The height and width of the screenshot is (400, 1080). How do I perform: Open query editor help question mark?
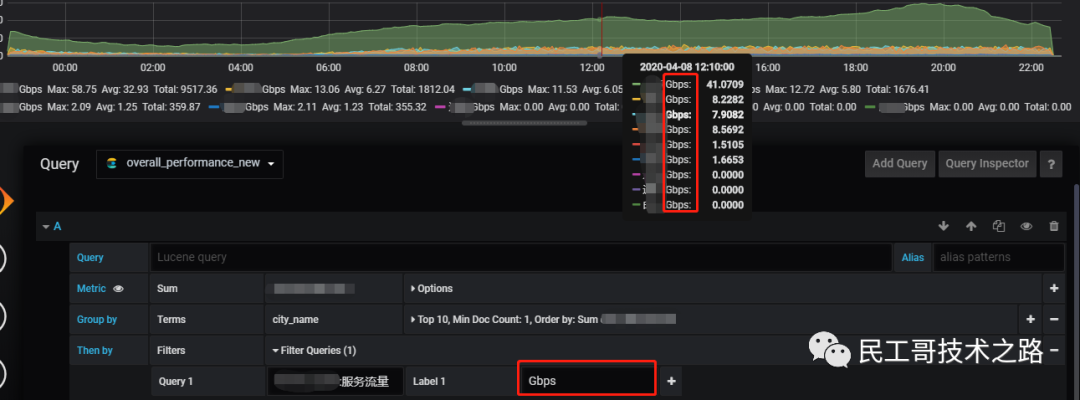pos(1051,164)
